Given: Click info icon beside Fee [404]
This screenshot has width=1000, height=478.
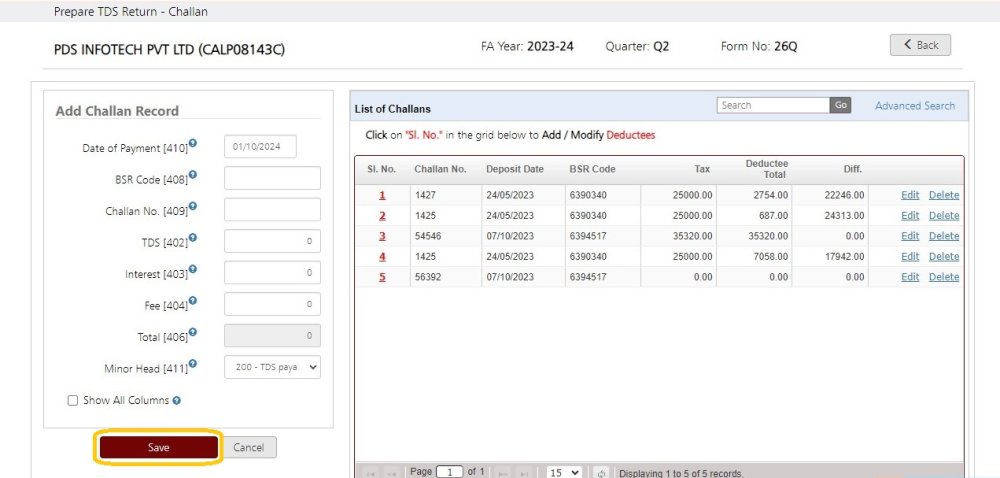Looking at the screenshot, I should [x=193, y=301].
